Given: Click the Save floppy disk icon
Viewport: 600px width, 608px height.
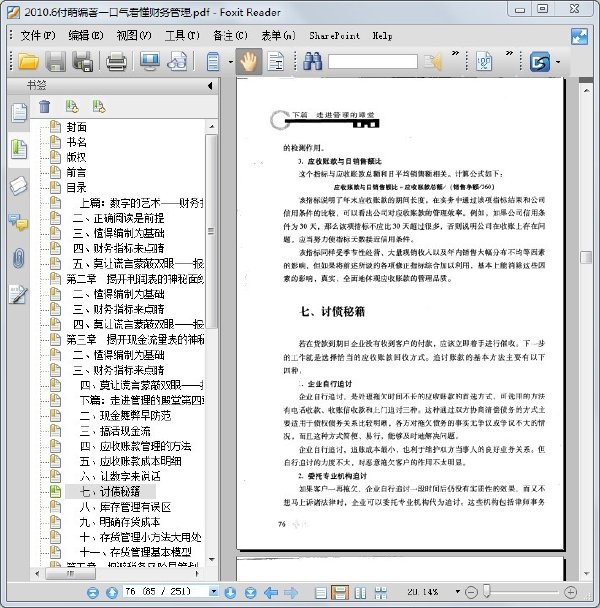Looking at the screenshot, I should 55,61.
